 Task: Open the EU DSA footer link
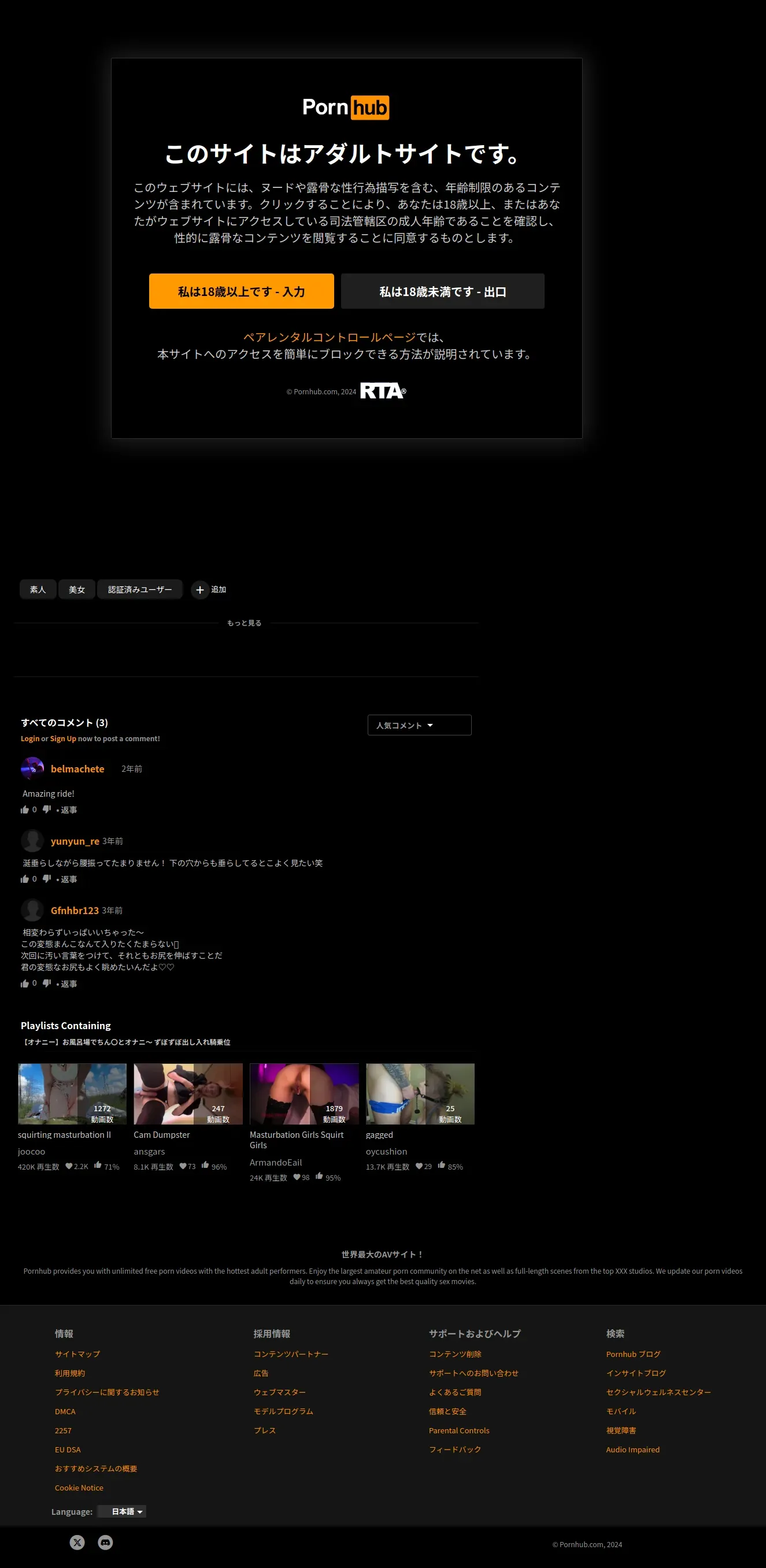[x=68, y=1450]
